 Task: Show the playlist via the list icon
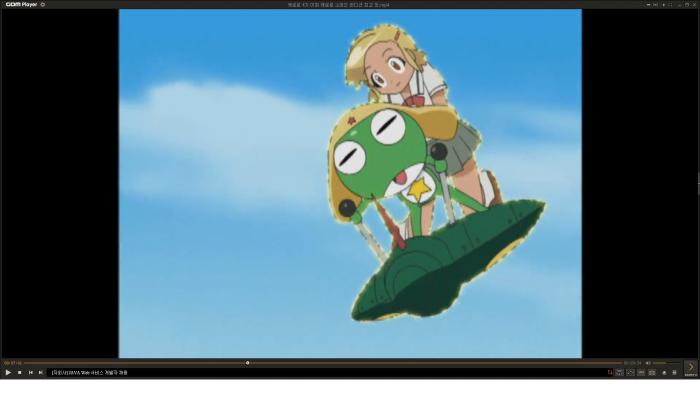click(675, 372)
